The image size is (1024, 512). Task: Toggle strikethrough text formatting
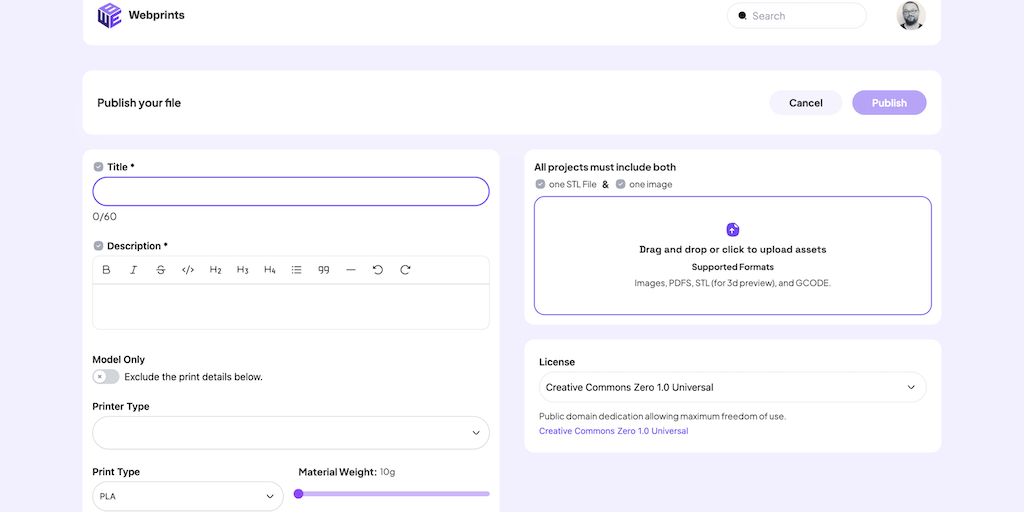[161, 270]
